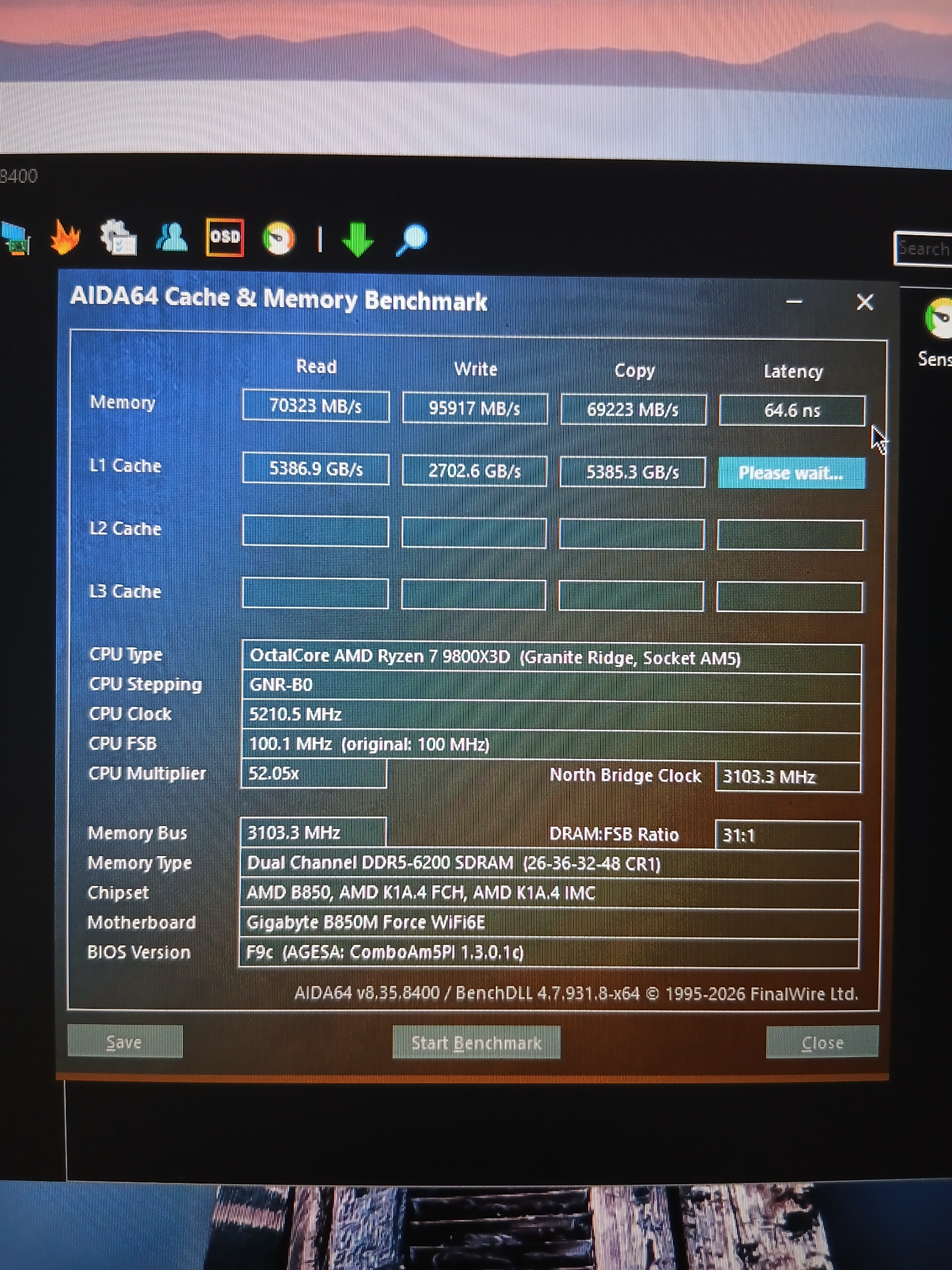Click the Memory Write value 95917 MB/s
952x1270 pixels.
(x=474, y=408)
